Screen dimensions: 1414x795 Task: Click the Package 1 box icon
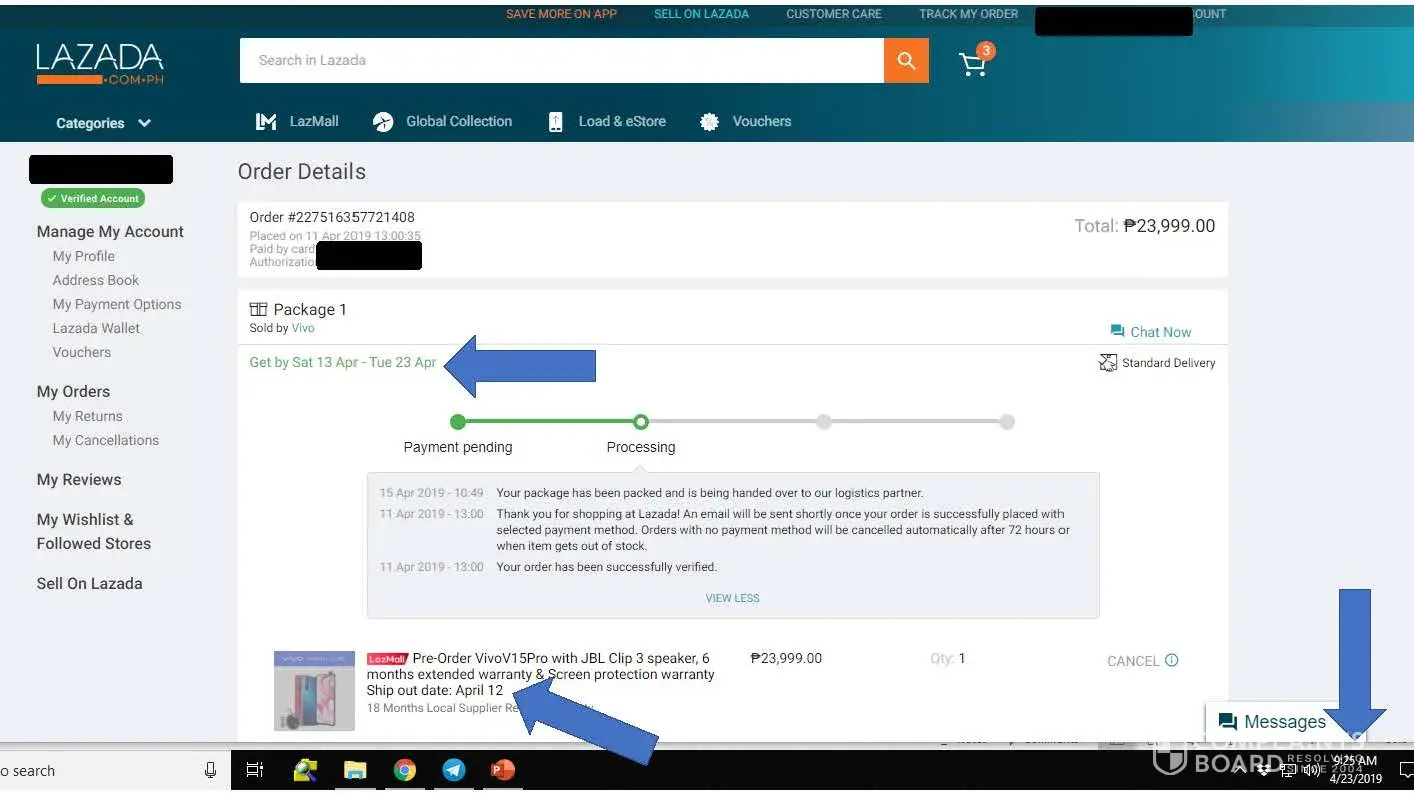pos(258,310)
